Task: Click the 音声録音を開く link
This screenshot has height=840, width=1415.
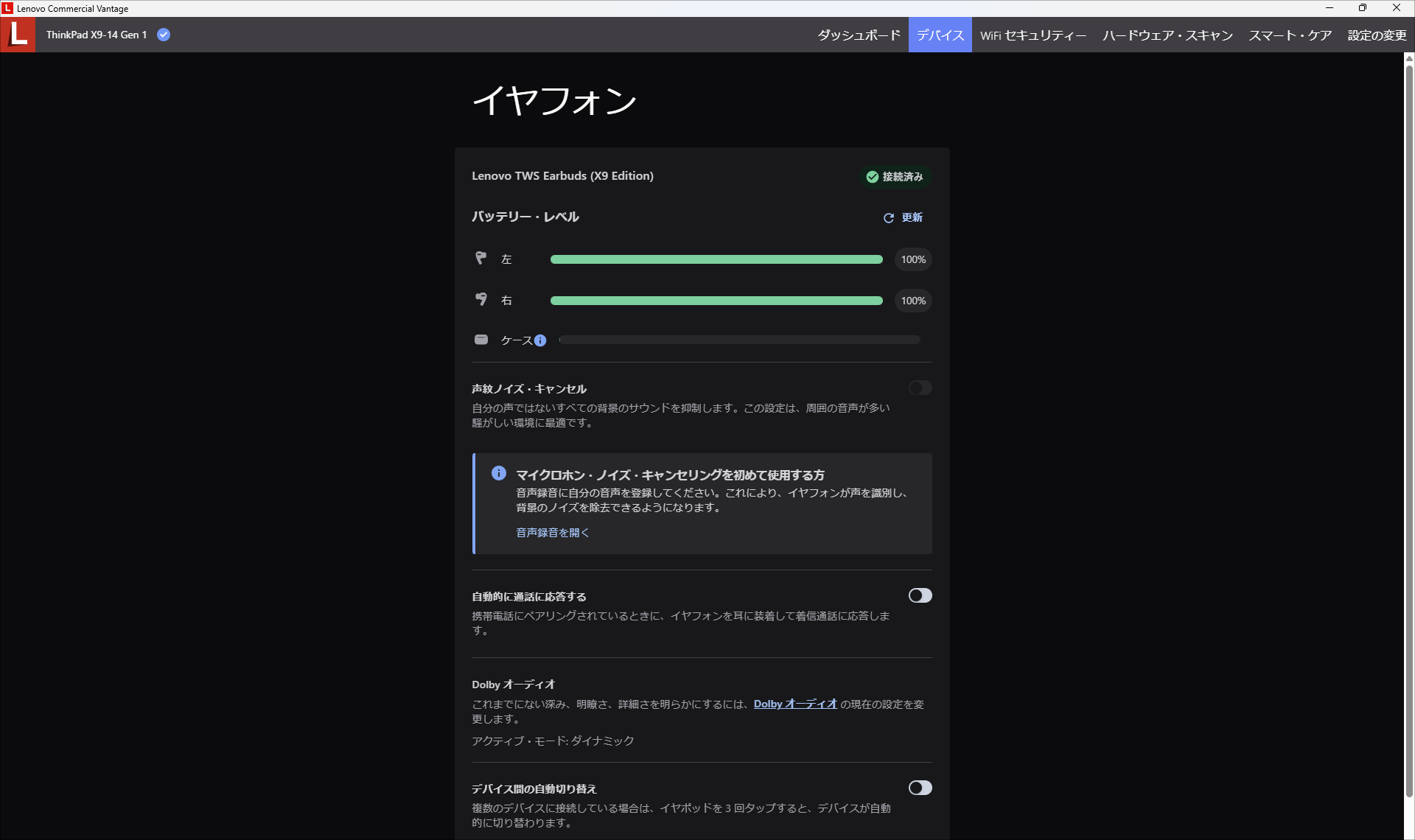Action: click(x=552, y=533)
